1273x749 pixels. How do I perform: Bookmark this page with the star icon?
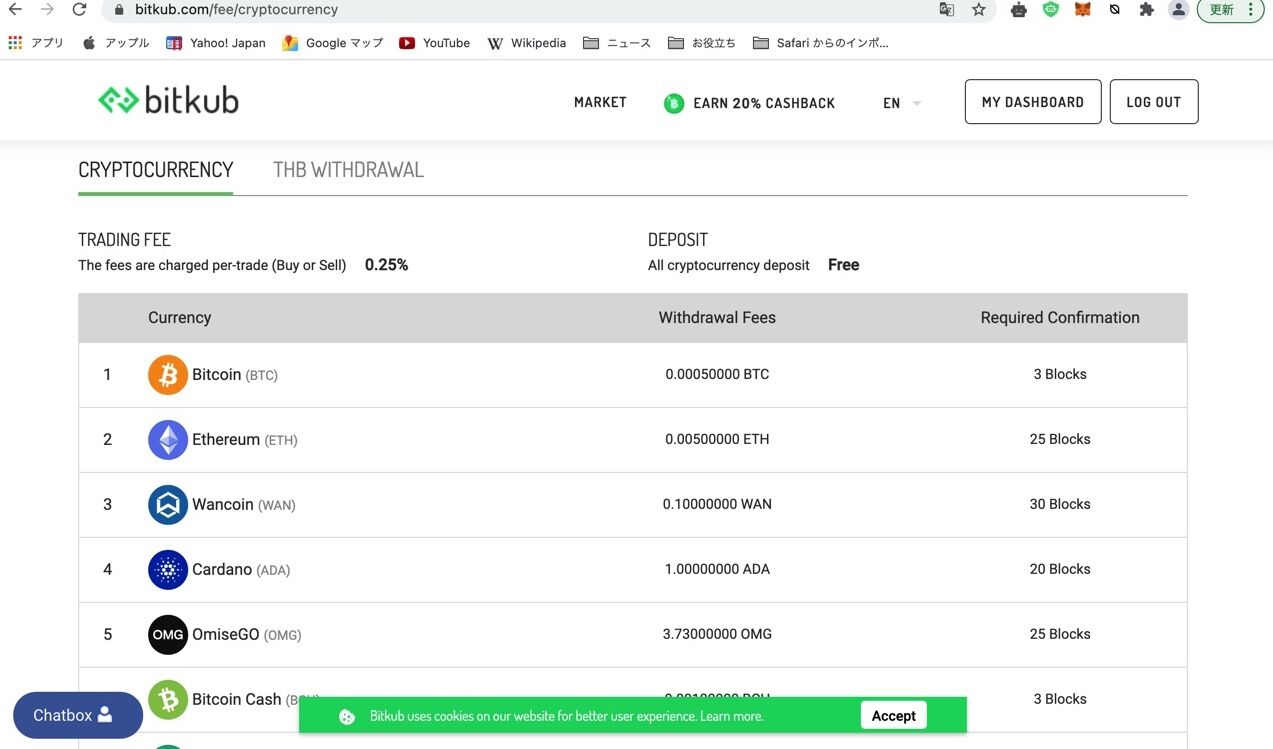[978, 9]
